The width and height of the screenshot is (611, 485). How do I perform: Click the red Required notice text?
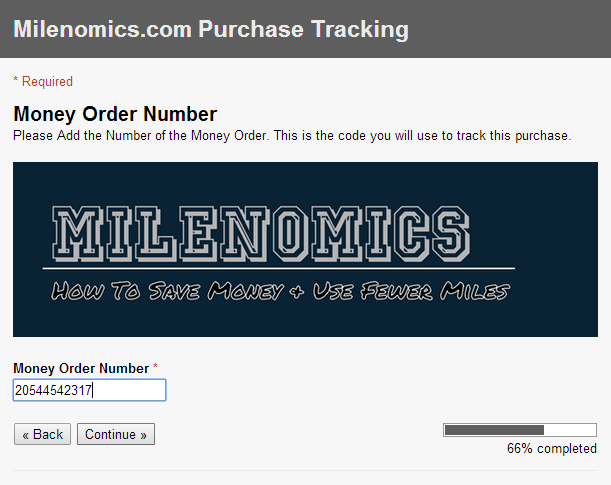pyautogui.click(x=43, y=81)
